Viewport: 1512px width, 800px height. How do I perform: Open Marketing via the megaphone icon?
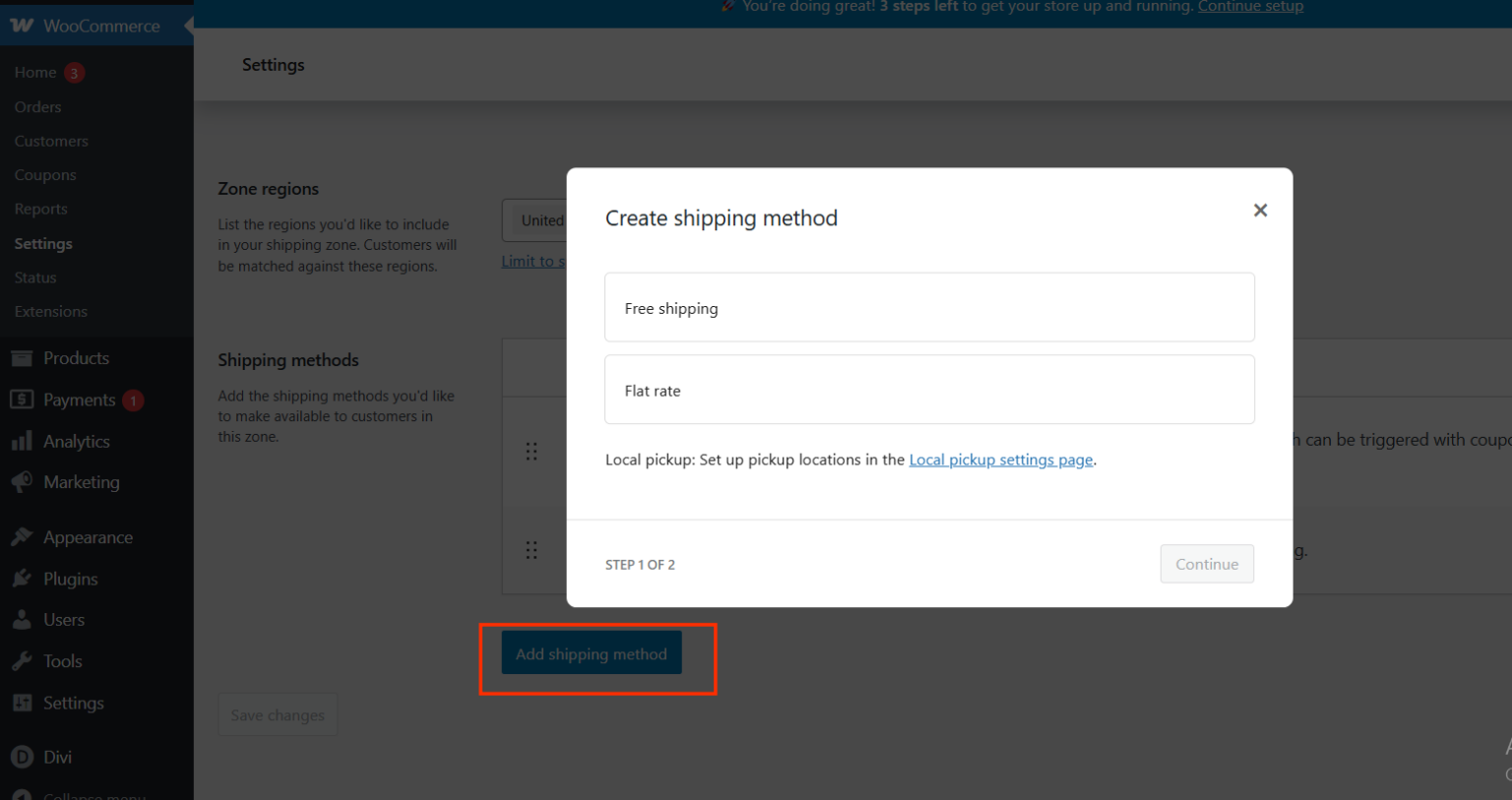pyautogui.click(x=23, y=482)
